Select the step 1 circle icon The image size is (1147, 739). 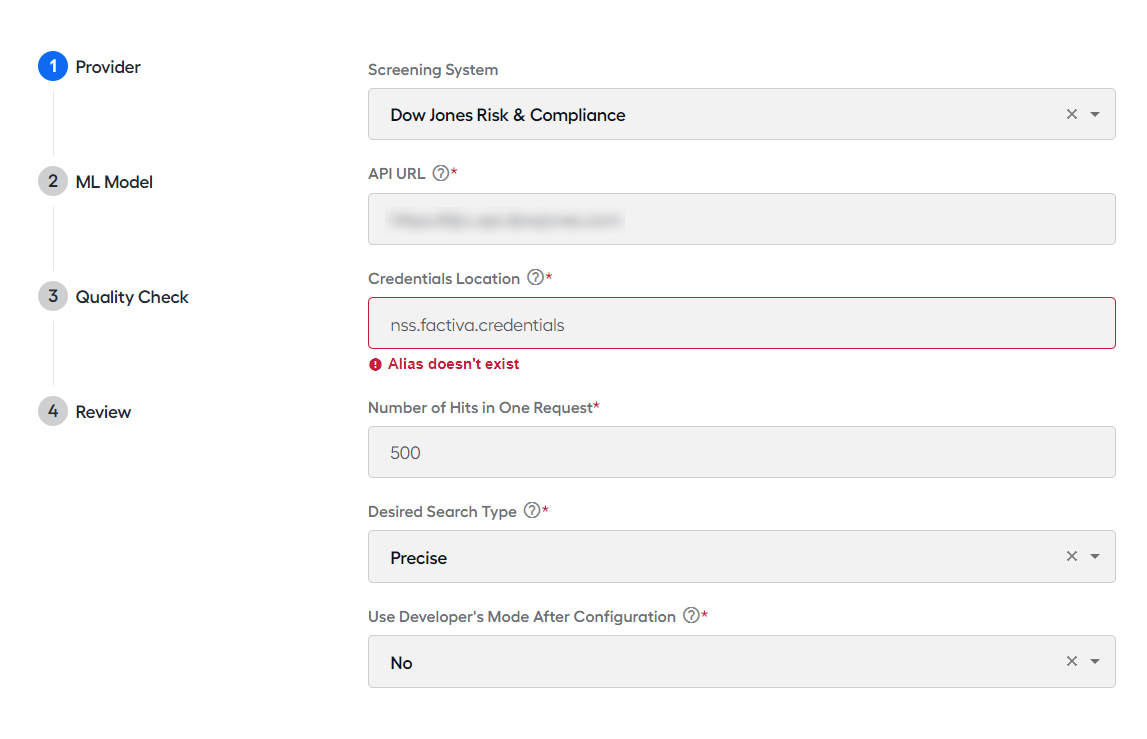(x=53, y=66)
